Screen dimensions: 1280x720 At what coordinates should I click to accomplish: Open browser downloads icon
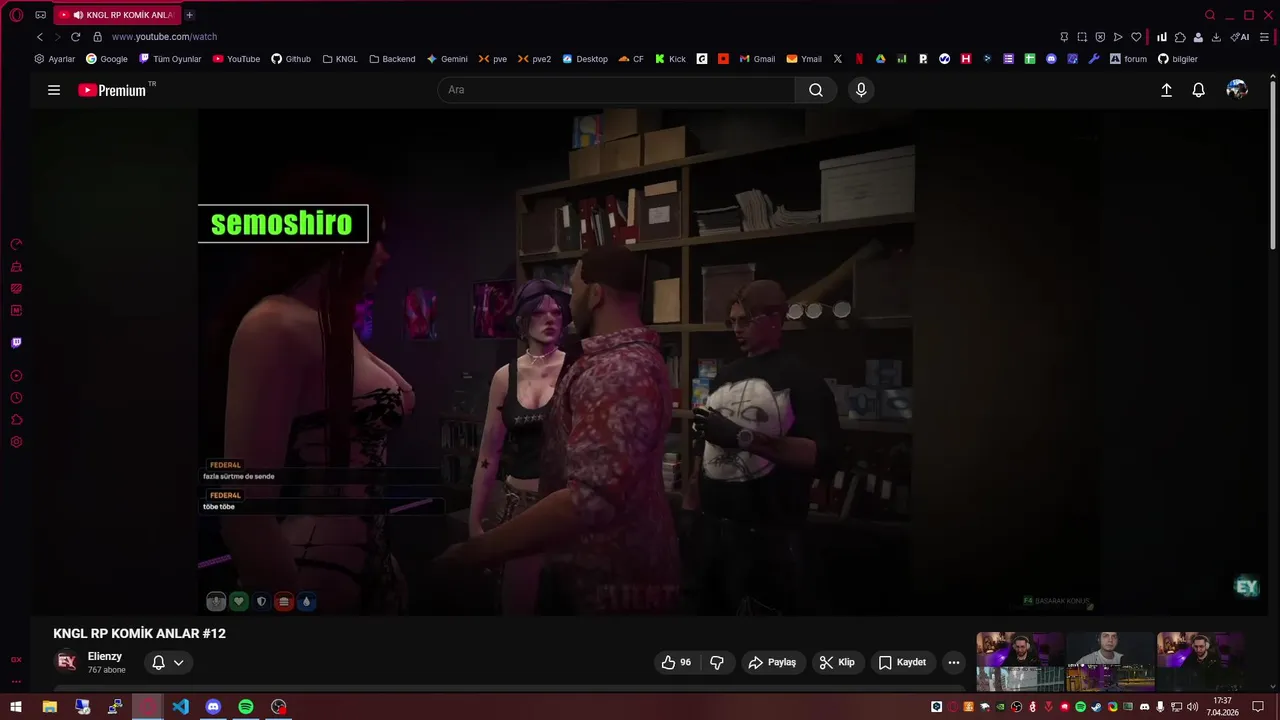(x=1216, y=37)
